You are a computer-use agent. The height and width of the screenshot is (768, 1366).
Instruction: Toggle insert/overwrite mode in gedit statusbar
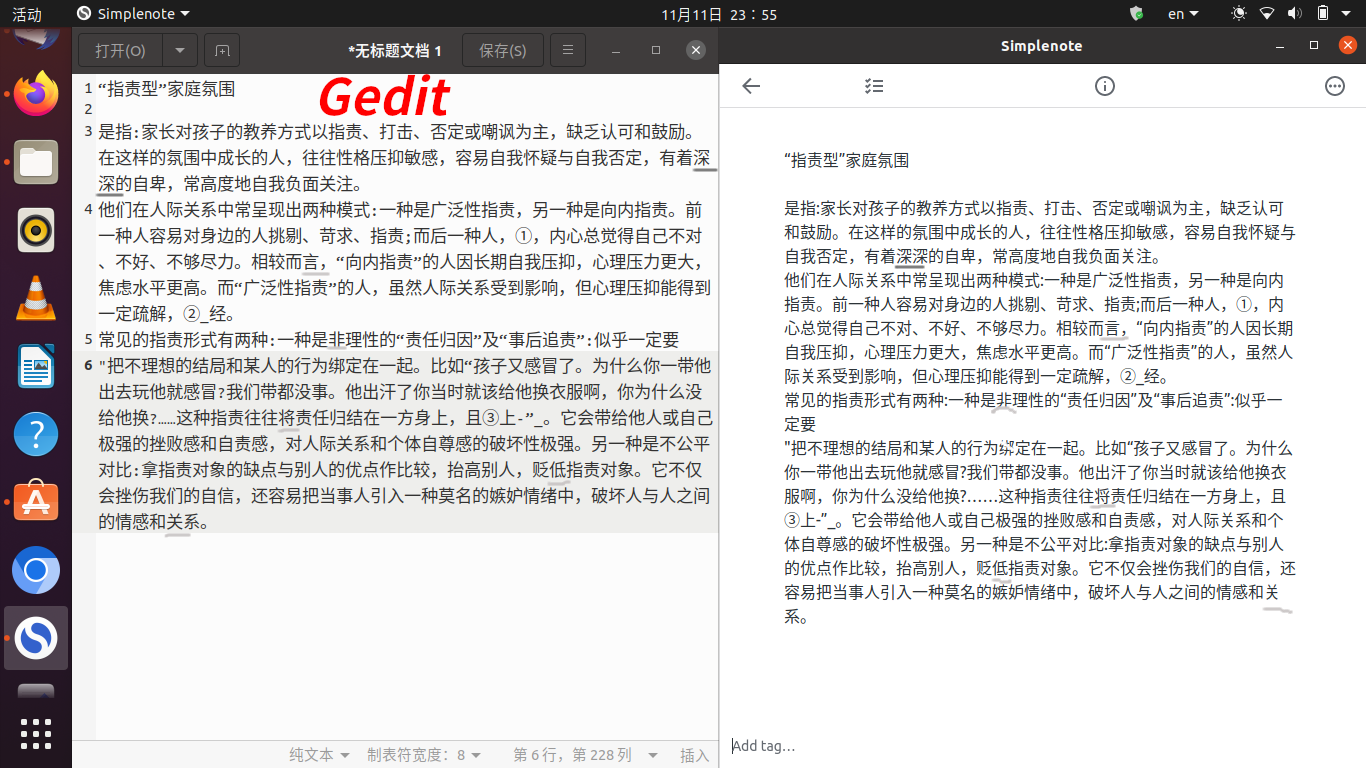(695, 755)
